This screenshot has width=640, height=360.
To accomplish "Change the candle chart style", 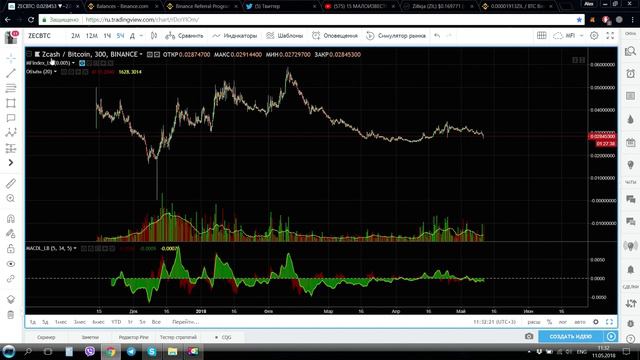I will click(x=154, y=36).
